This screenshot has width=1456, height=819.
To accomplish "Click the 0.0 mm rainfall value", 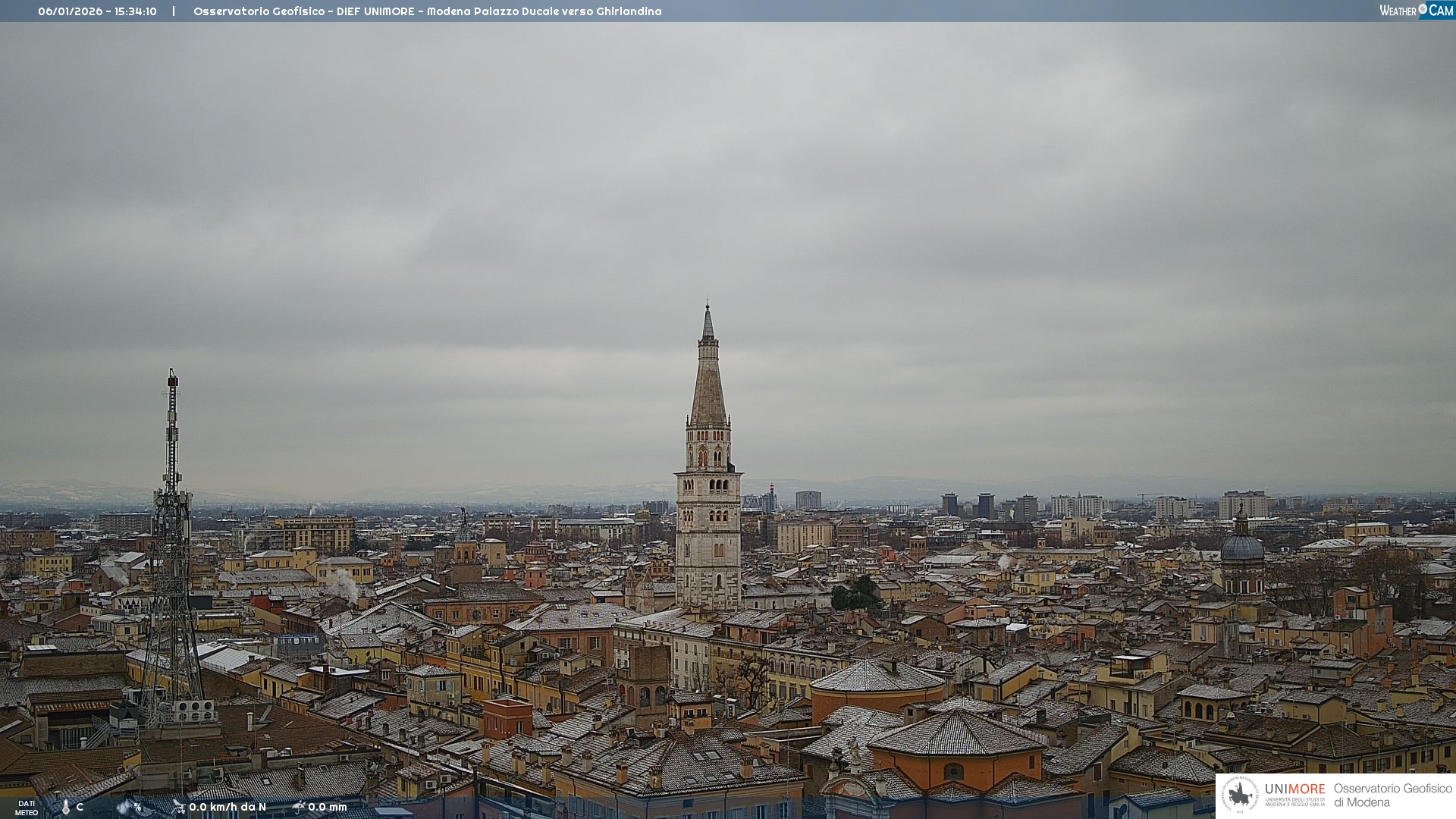I will (328, 808).
